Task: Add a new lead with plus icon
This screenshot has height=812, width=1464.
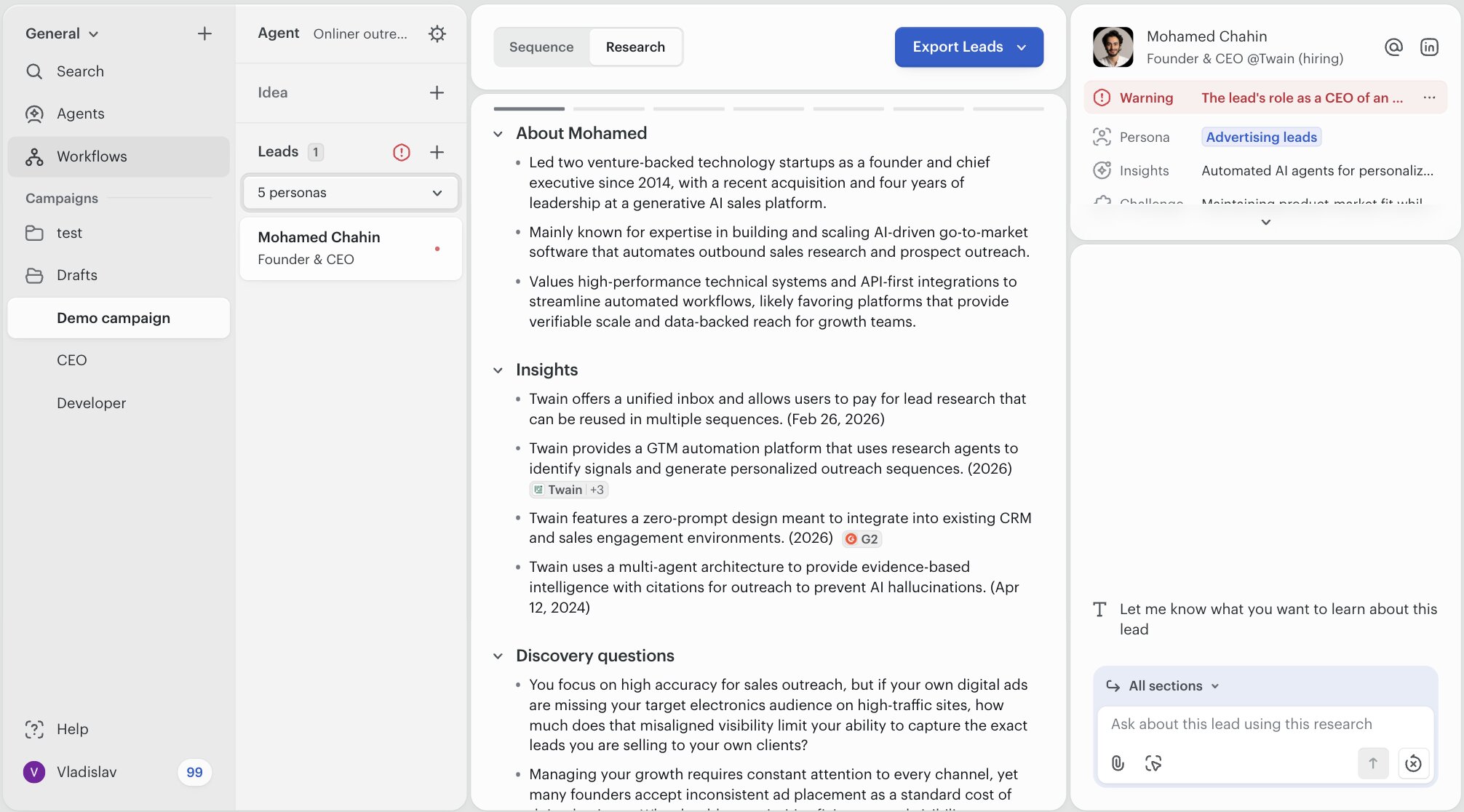Action: click(x=437, y=152)
